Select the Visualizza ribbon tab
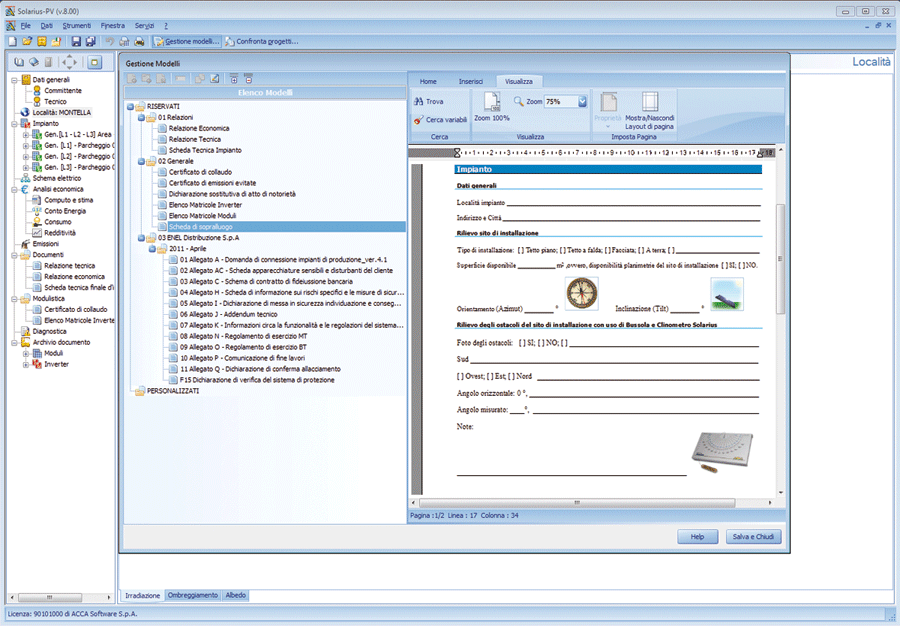The image size is (900, 626). click(x=519, y=81)
